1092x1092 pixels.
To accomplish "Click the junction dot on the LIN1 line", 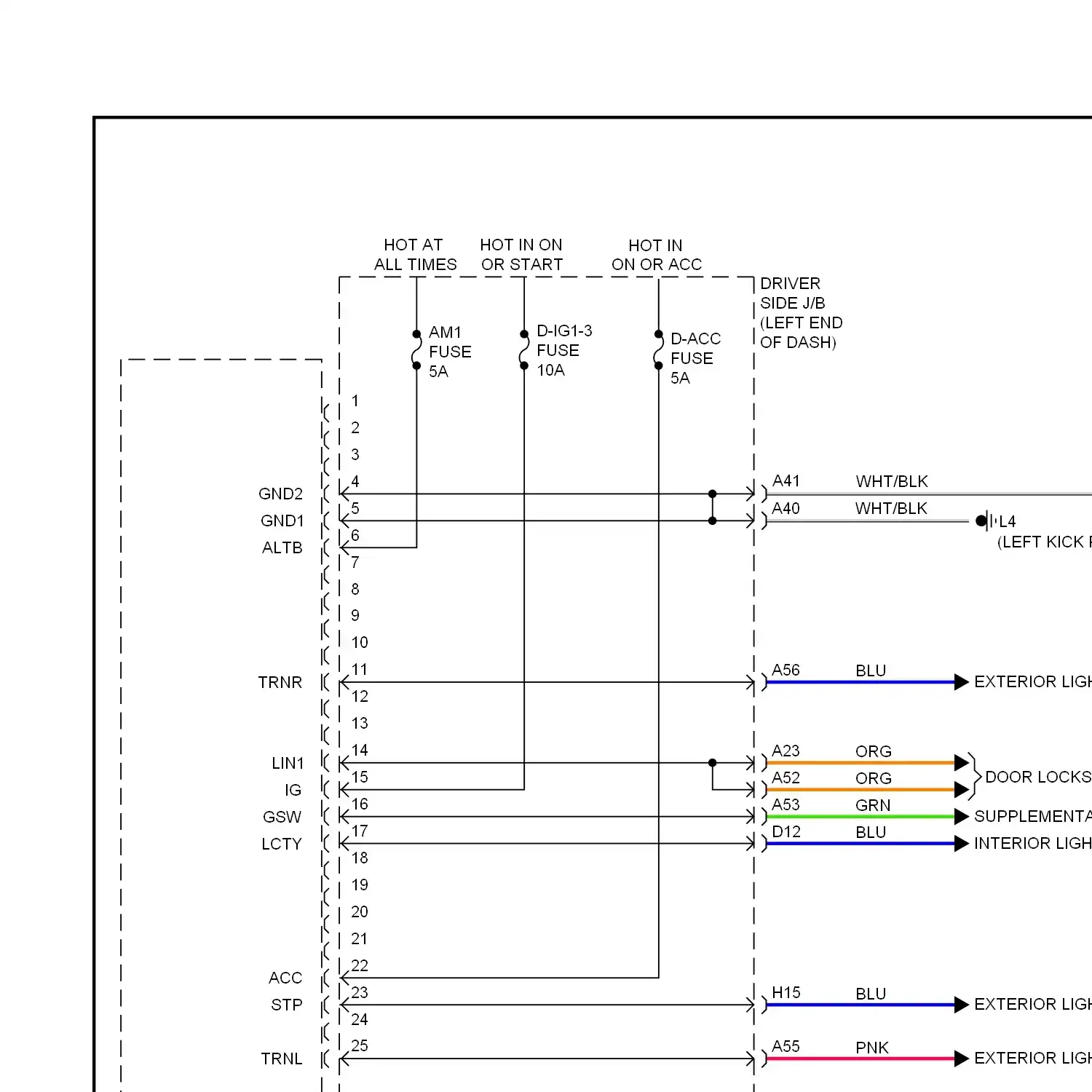I will [712, 763].
